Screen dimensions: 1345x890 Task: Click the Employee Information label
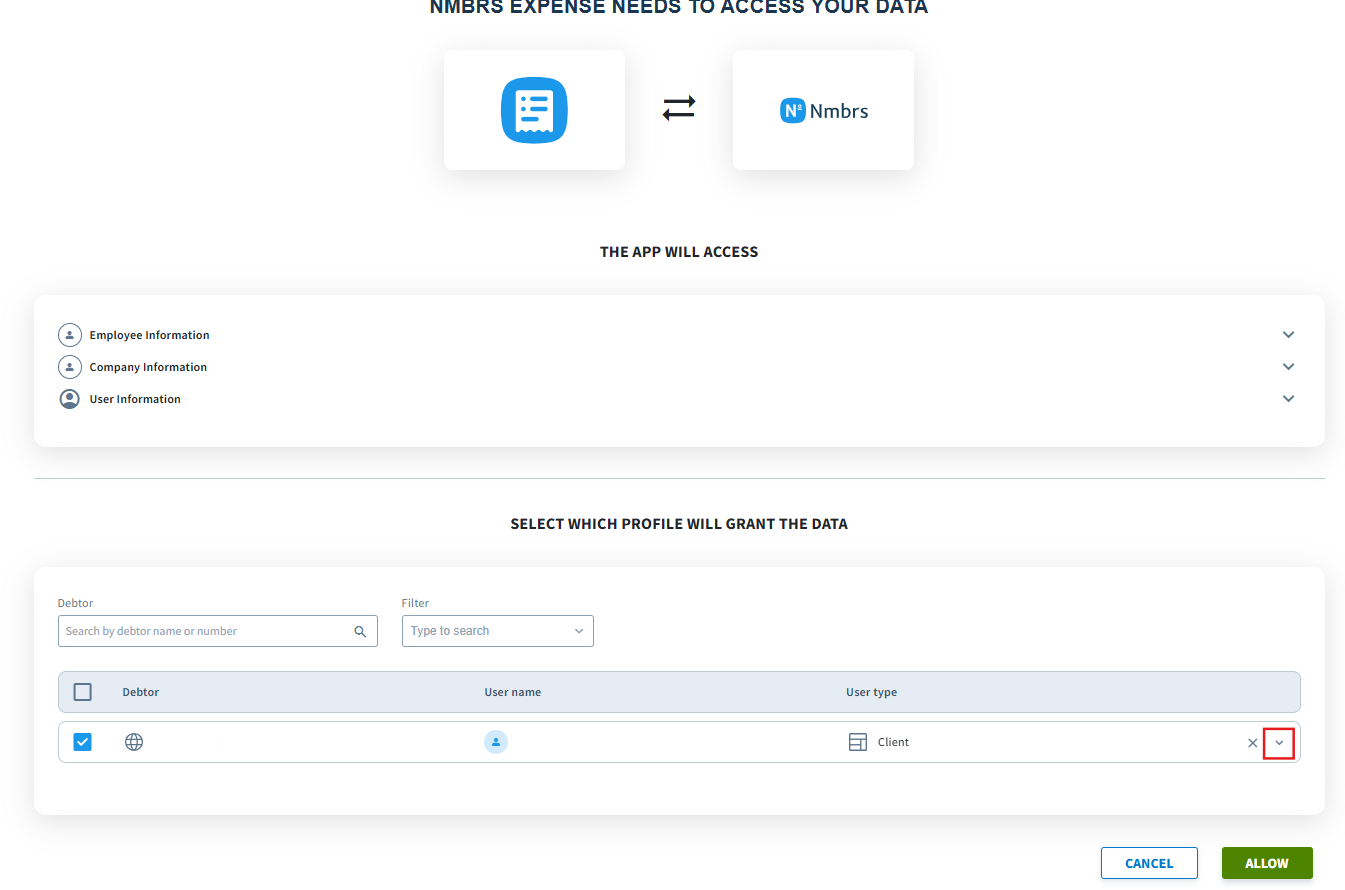tap(150, 335)
